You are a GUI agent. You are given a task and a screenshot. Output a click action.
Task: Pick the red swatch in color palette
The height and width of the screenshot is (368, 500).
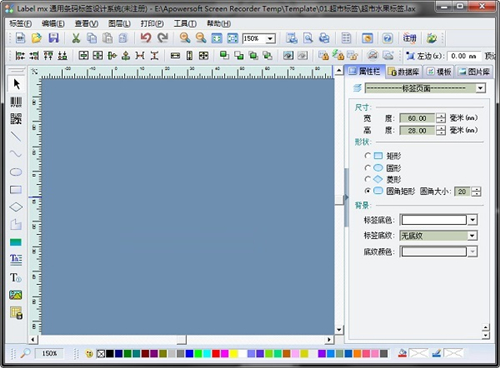(x=216, y=354)
